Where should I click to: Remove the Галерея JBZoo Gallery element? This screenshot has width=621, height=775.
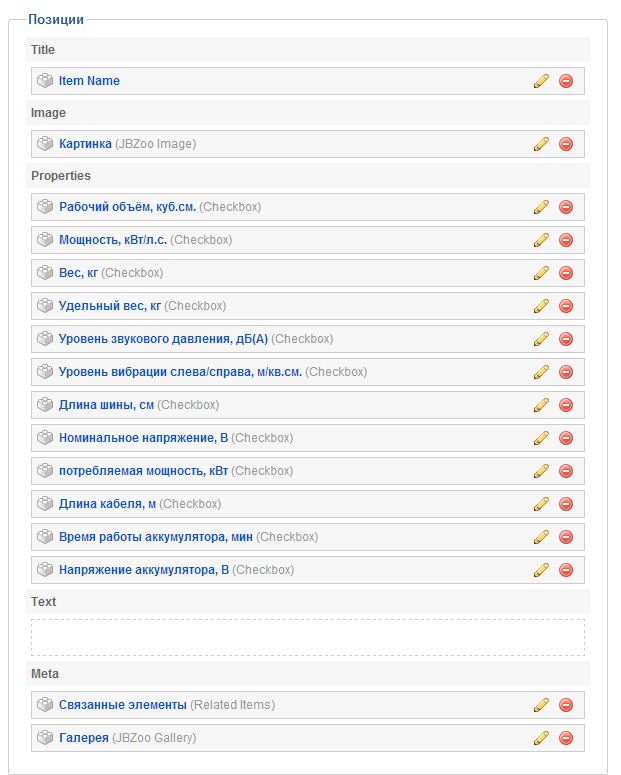pyautogui.click(x=566, y=738)
